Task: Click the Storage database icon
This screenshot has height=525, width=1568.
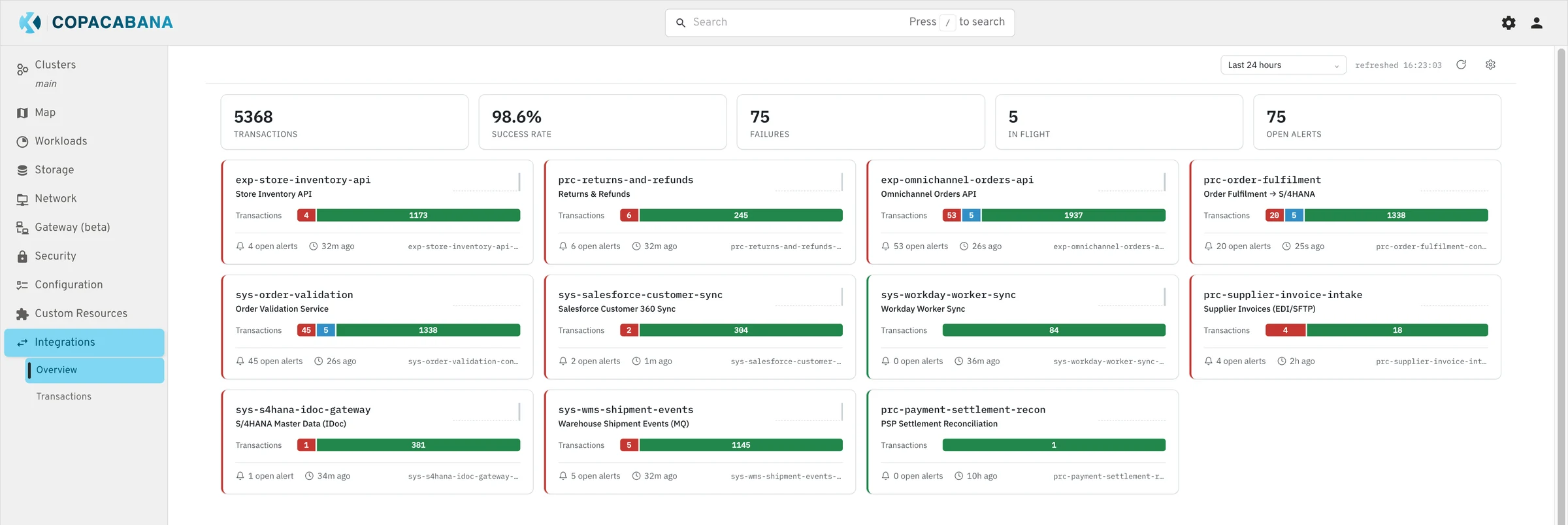Action: 22,170
